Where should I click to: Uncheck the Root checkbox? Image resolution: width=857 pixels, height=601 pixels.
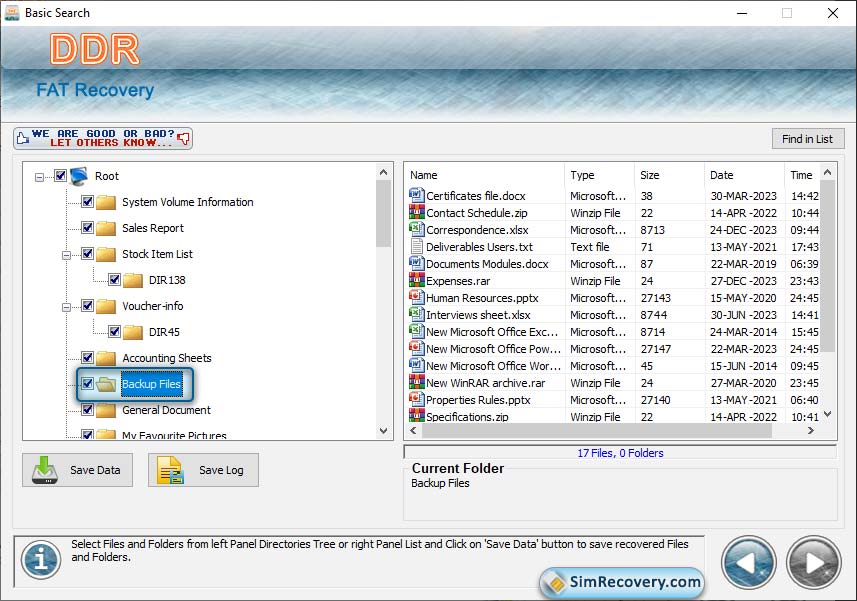pyautogui.click(x=60, y=175)
